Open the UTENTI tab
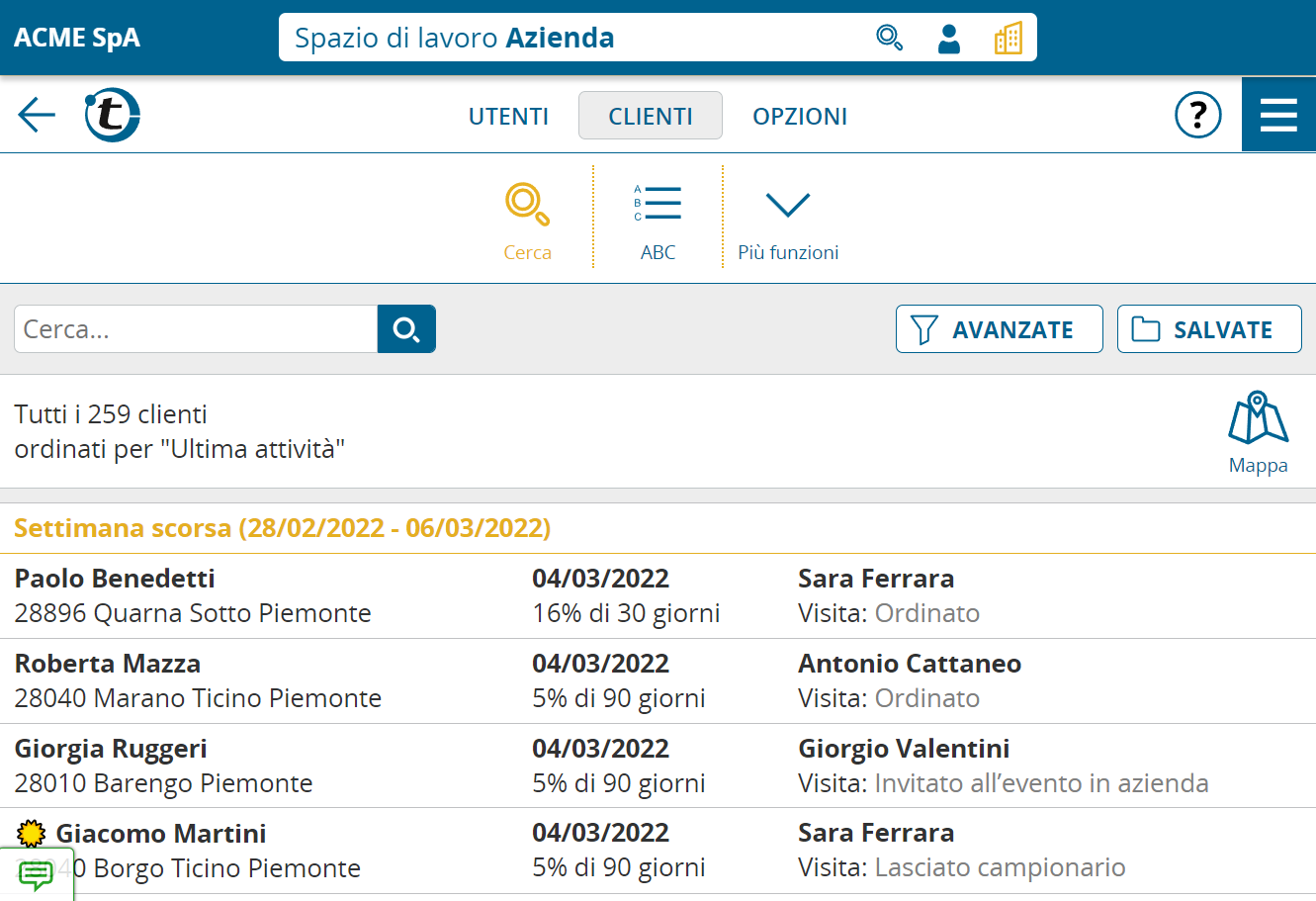The width and height of the screenshot is (1316, 901). tap(508, 116)
